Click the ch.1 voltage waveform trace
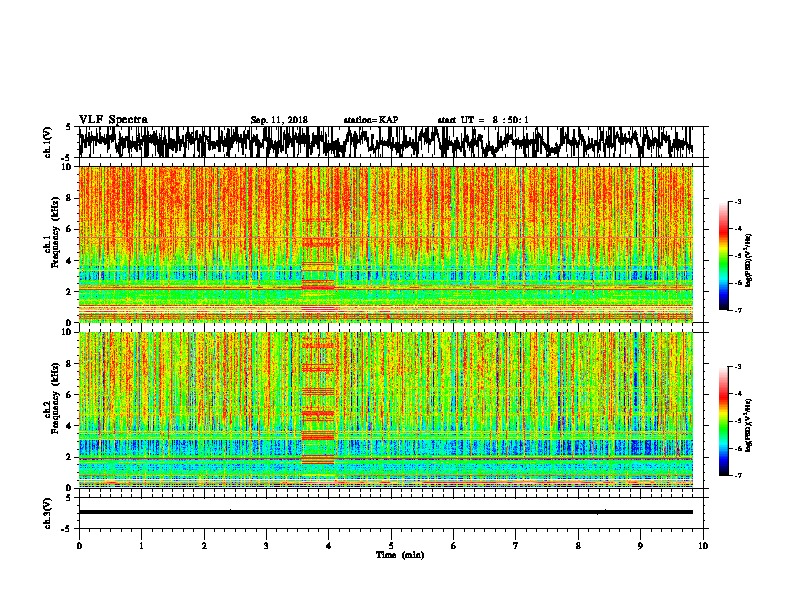This screenshot has height=612, width=792. [x=385, y=141]
